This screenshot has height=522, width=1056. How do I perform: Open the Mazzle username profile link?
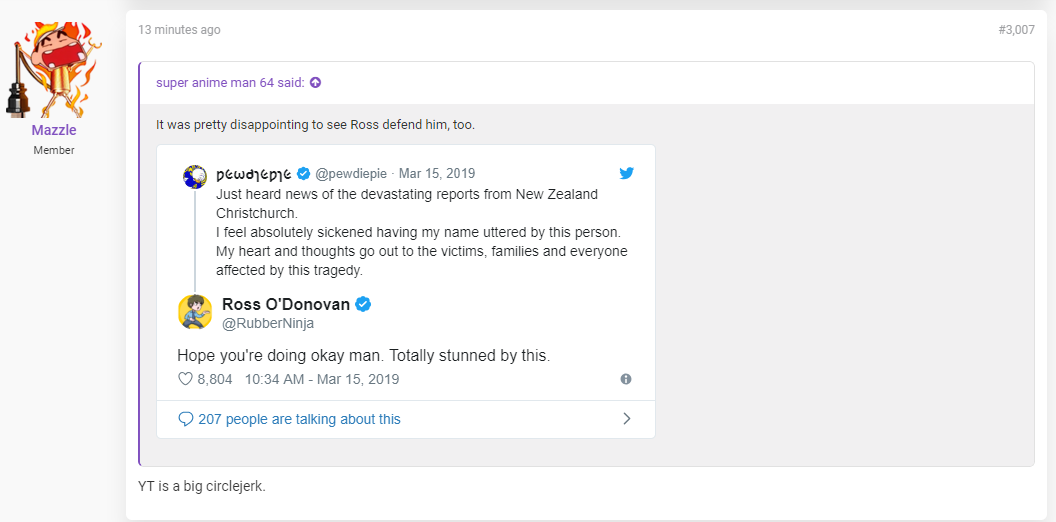[x=54, y=130]
